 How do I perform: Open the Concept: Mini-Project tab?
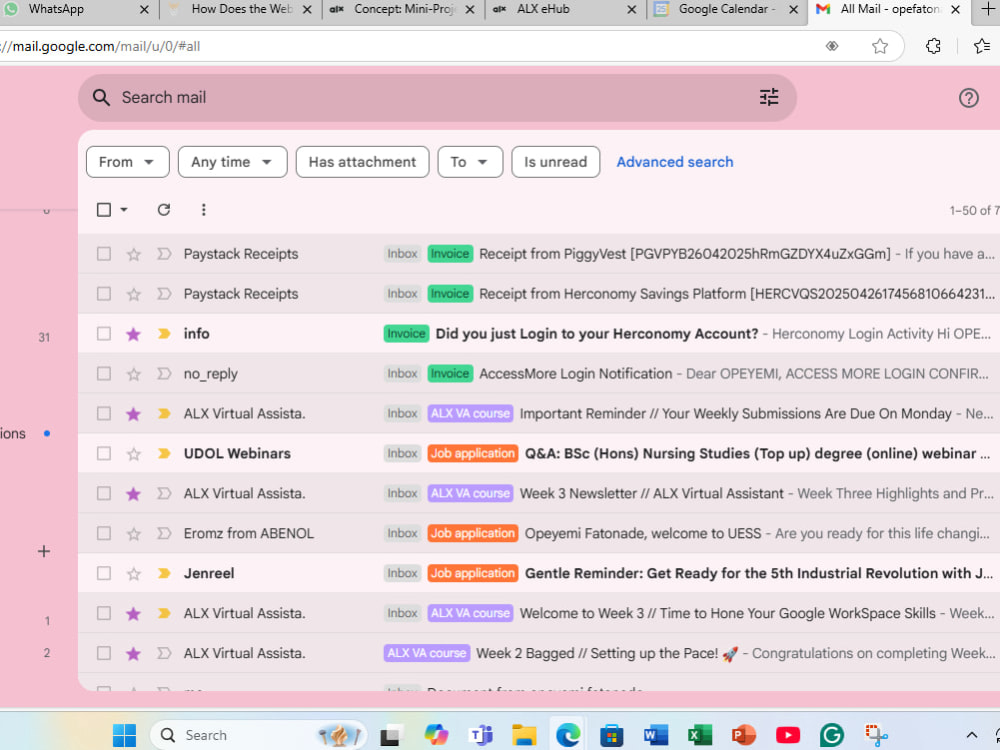(402, 10)
